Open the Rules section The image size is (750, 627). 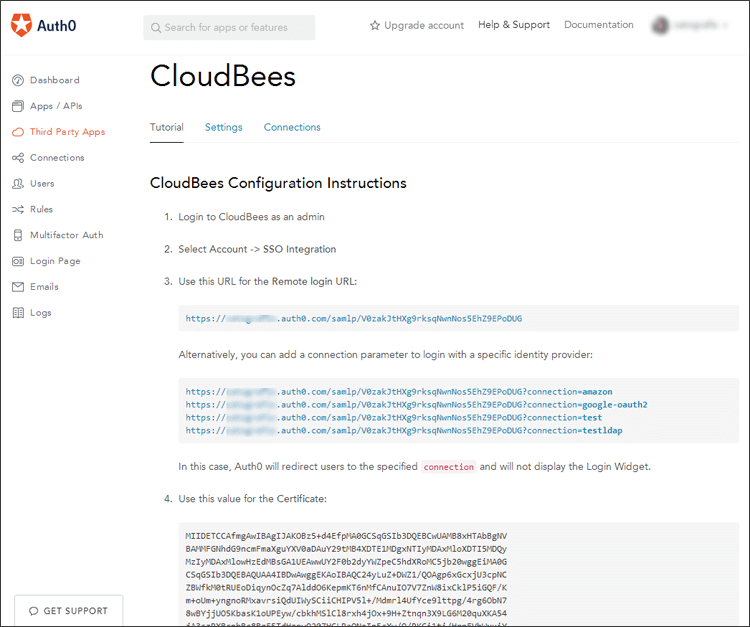coord(41,209)
